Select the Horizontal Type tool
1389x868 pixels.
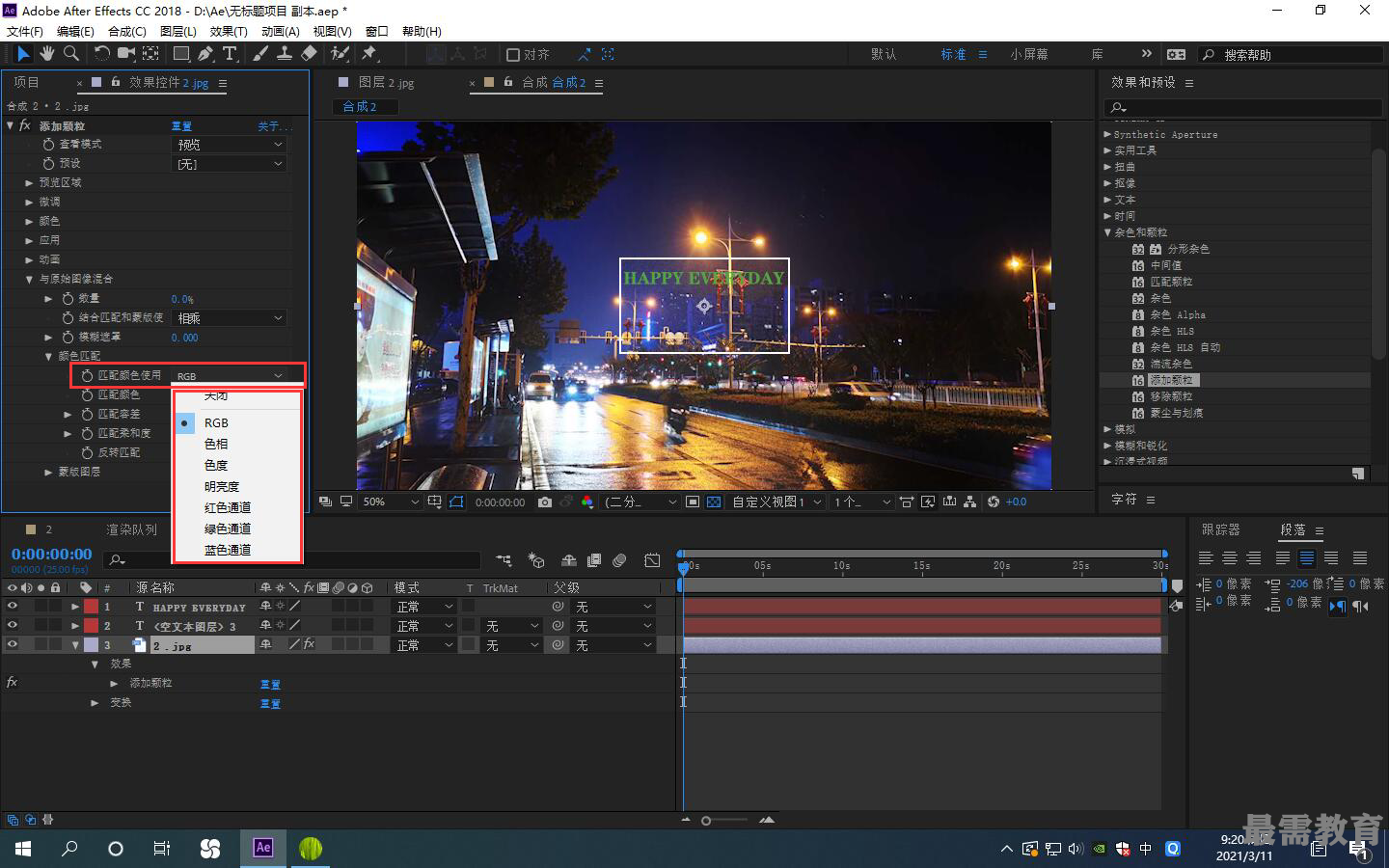tap(230, 54)
